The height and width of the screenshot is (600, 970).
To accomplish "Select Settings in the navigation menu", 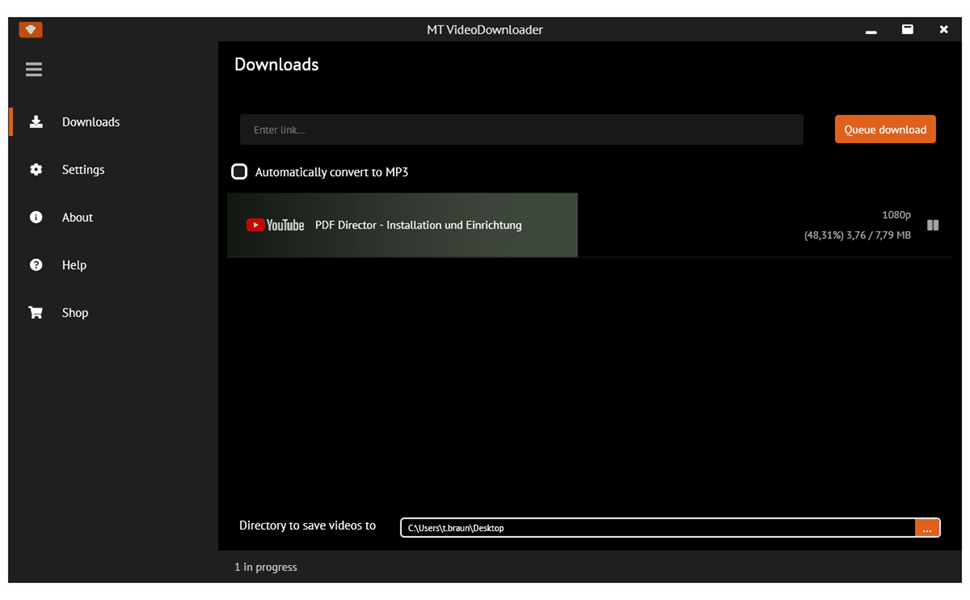I will (x=83, y=169).
